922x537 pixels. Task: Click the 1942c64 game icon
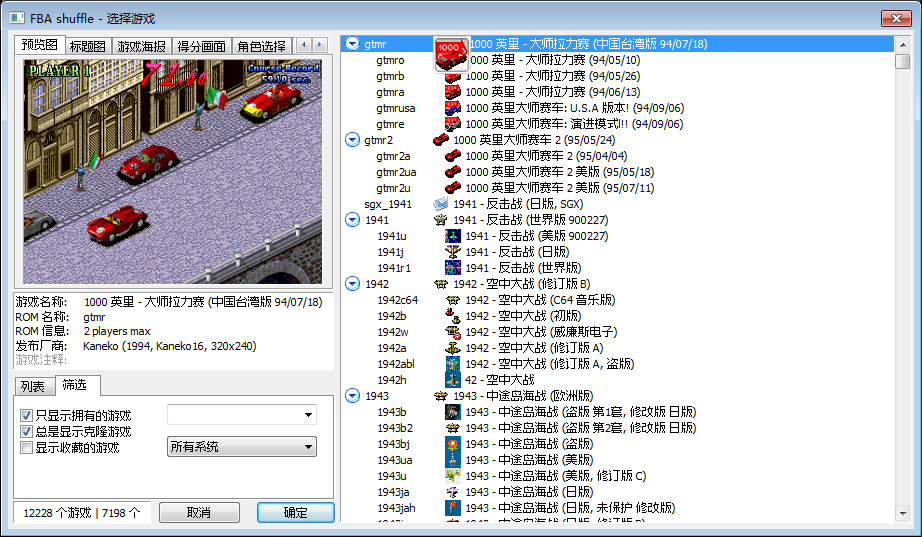452,300
